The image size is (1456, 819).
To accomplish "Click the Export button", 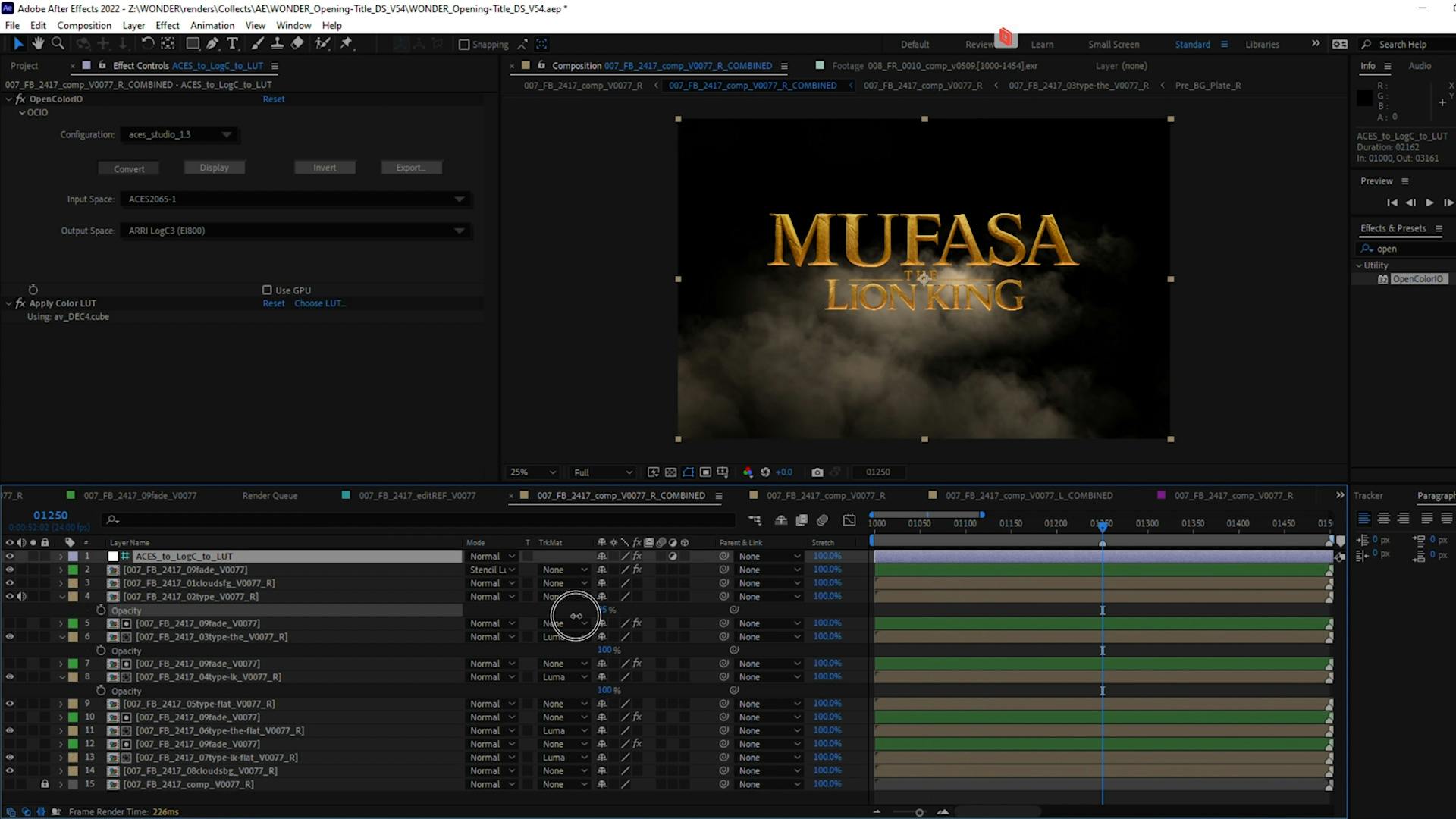I will point(411,168).
